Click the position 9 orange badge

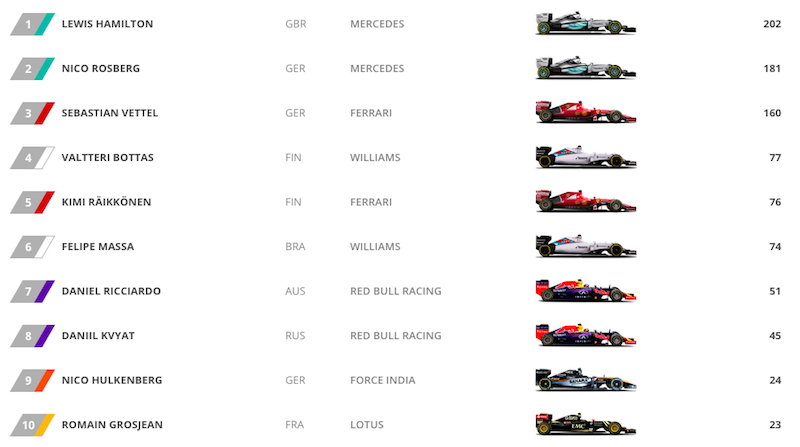[x=32, y=380]
